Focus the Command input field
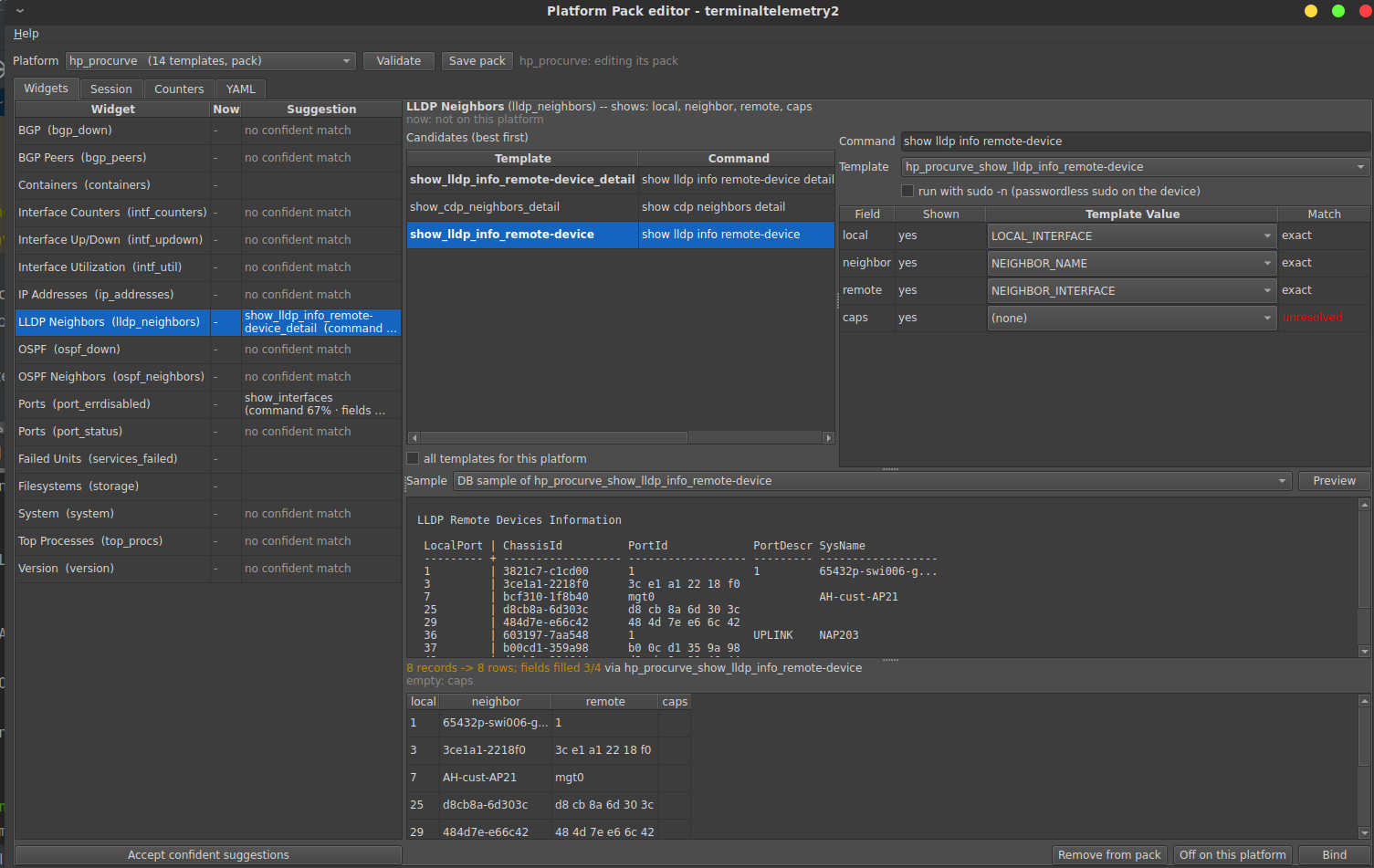The height and width of the screenshot is (868, 1374). pos(1135,141)
